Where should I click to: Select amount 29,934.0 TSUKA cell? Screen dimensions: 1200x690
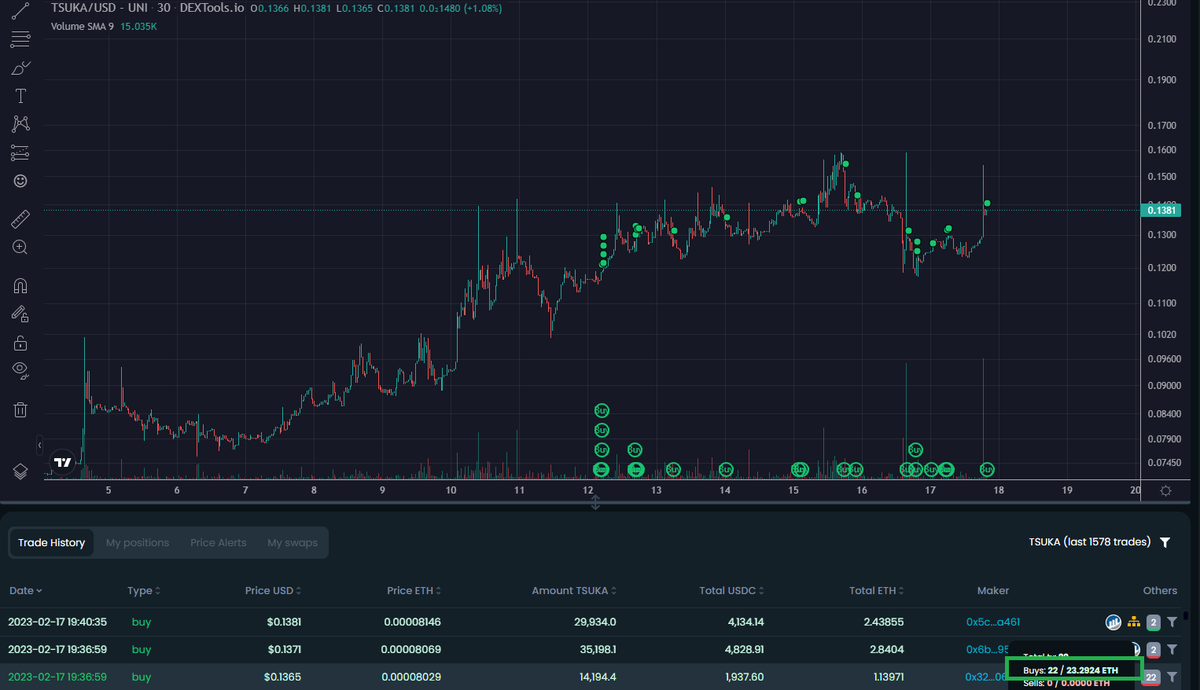pyautogui.click(x=593, y=622)
